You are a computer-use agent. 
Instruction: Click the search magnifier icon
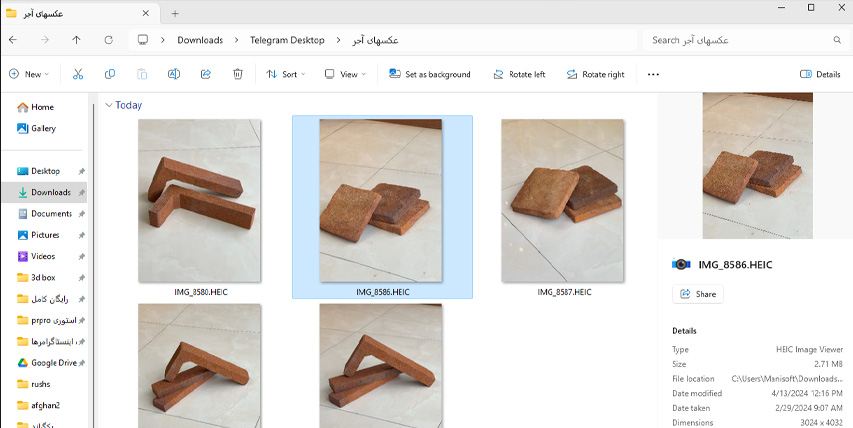coord(837,40)
